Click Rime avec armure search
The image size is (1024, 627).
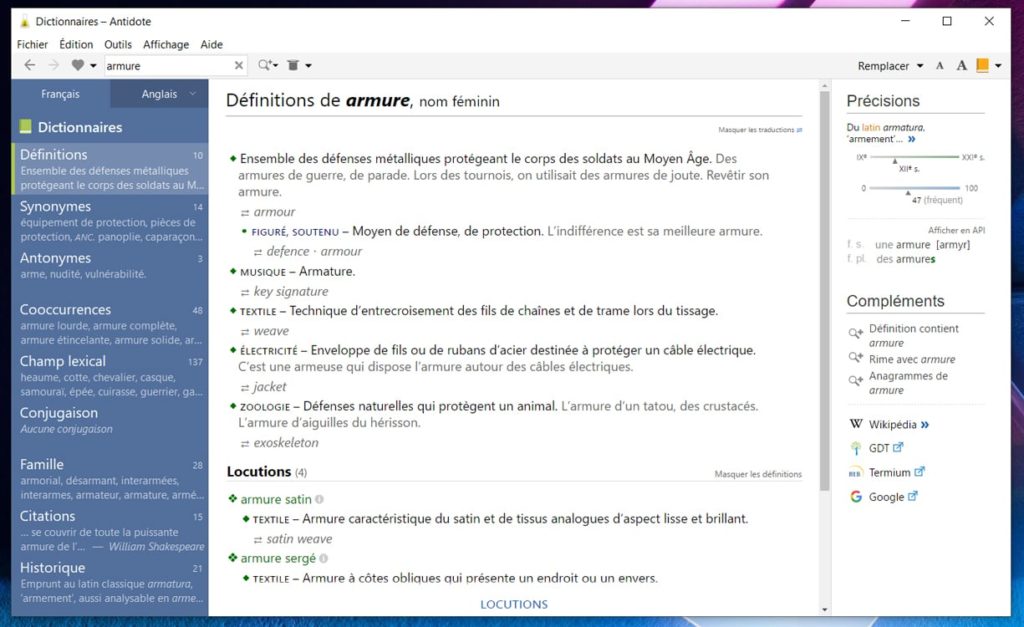[x=912, y=359]
